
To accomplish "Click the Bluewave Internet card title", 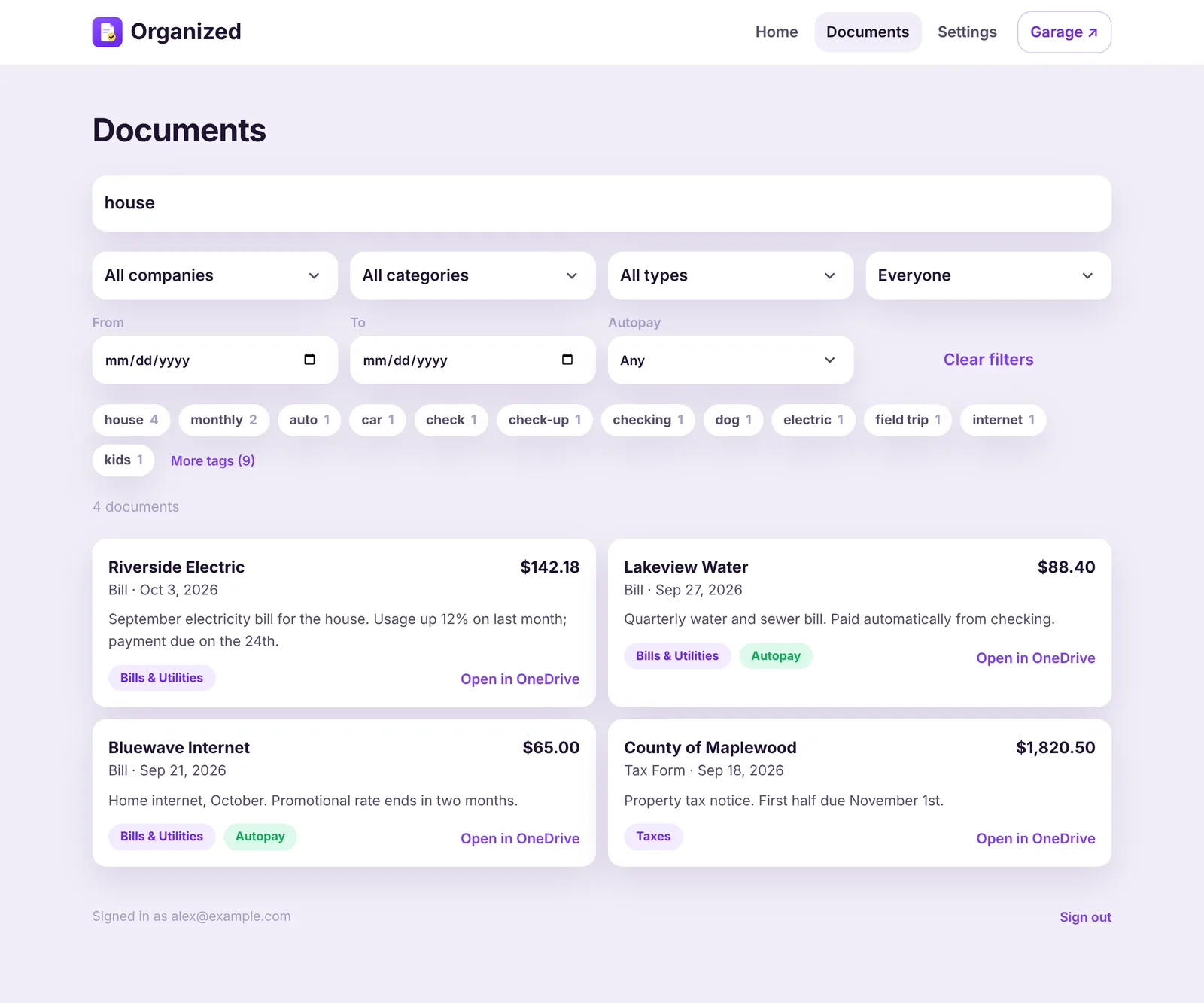I will coord(179,748).
